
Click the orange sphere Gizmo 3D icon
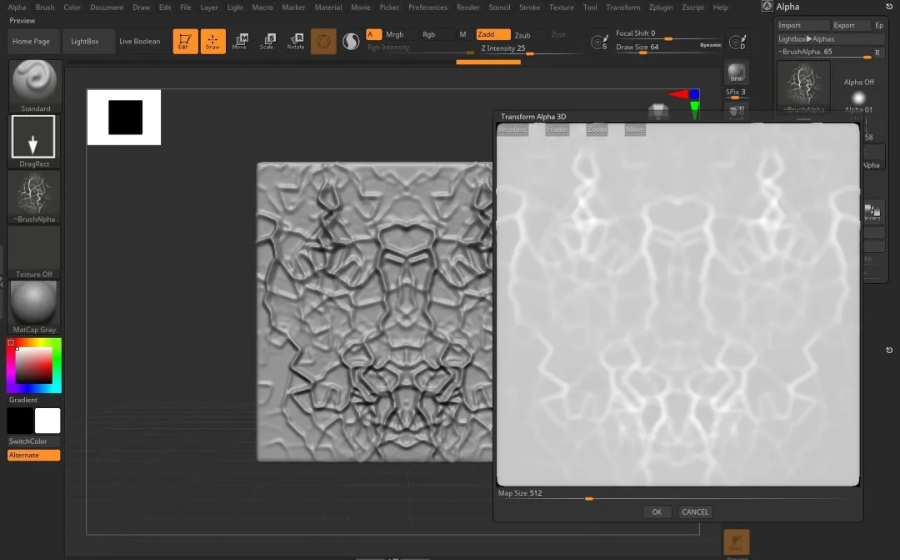(x=324, y=41)
